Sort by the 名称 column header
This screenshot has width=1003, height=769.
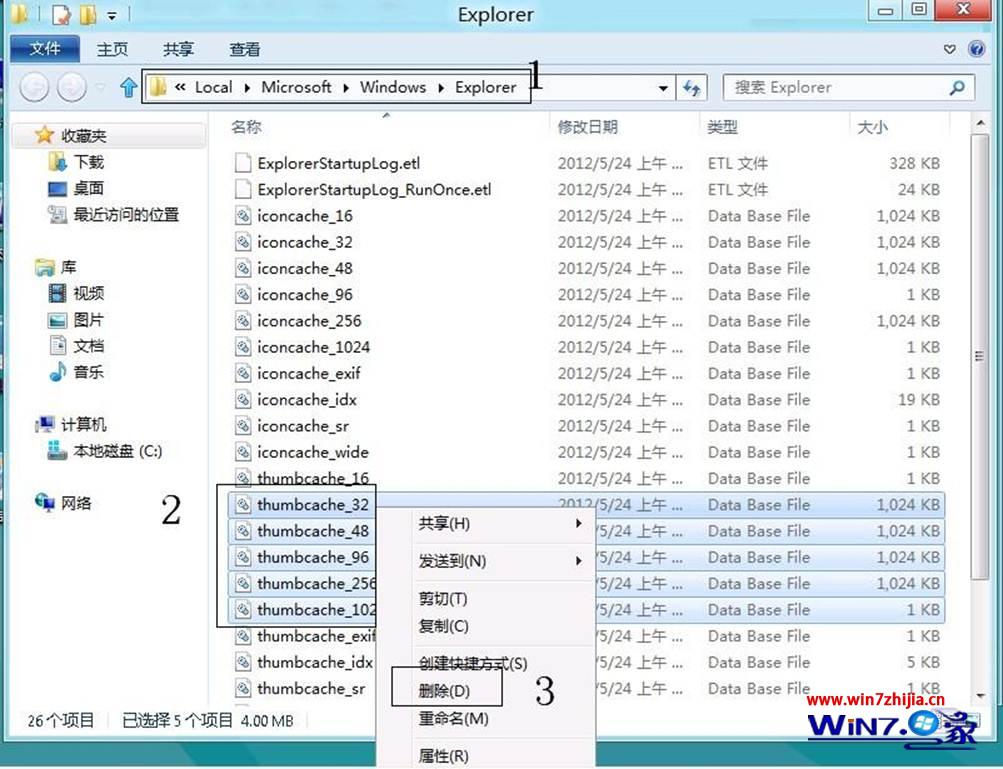coord(246,127)
